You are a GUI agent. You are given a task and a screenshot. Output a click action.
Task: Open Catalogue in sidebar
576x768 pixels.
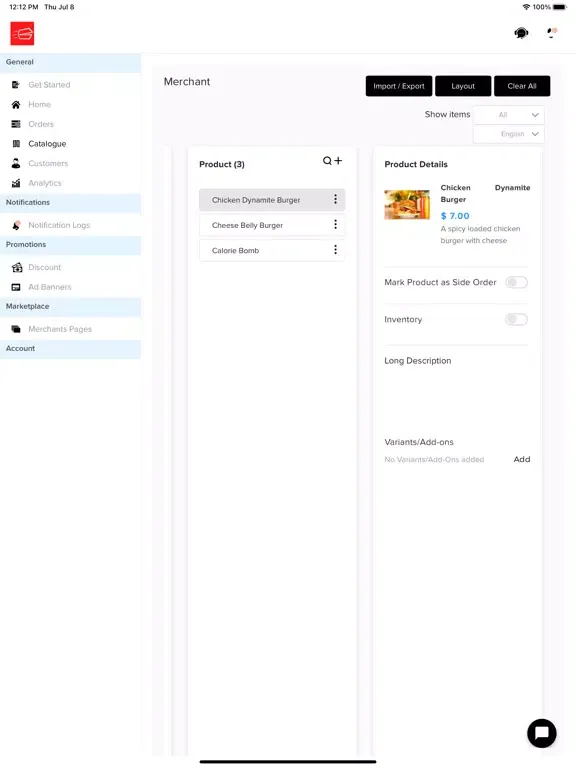(47, 144)
